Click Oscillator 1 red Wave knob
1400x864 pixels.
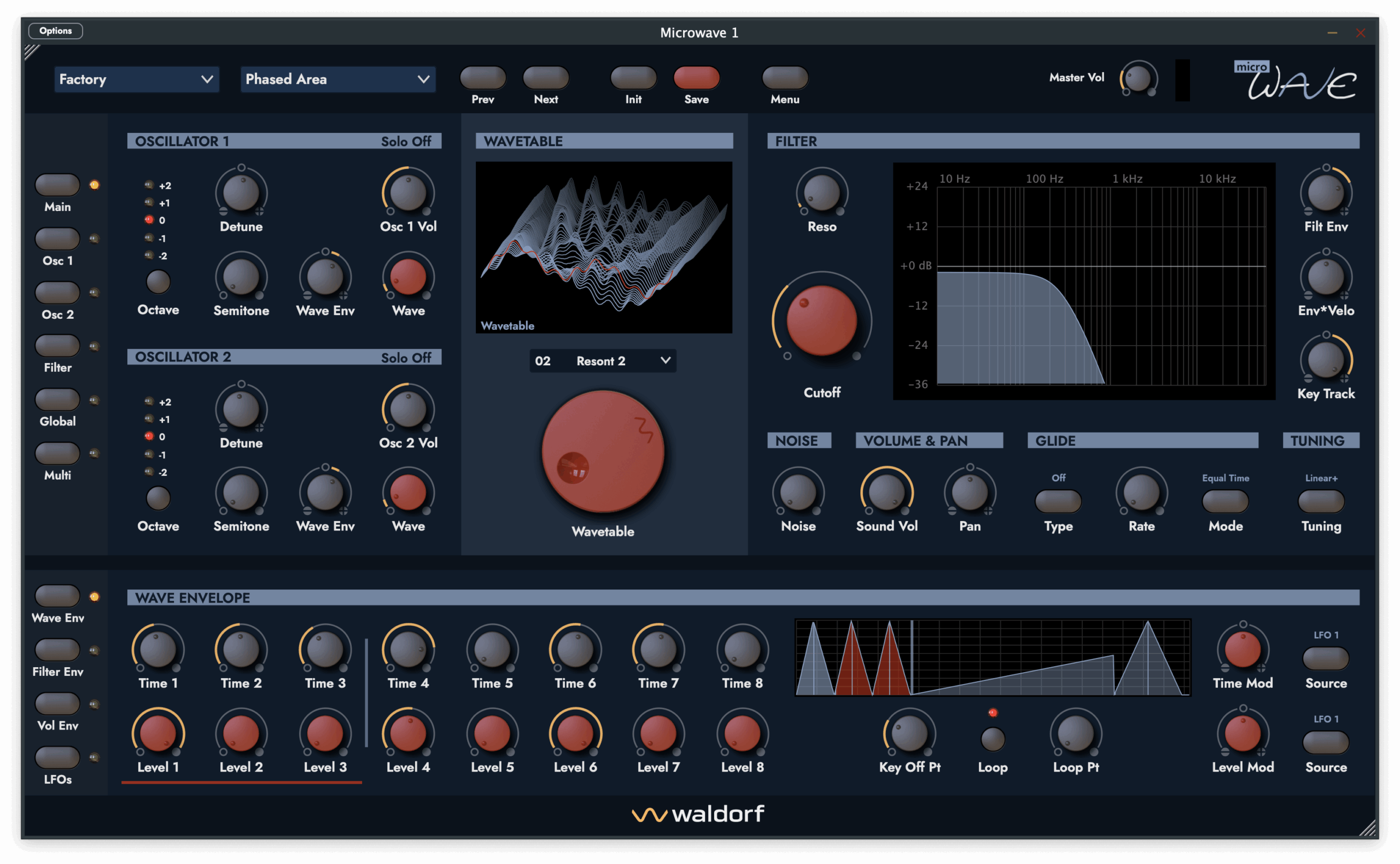pos(408,277)
